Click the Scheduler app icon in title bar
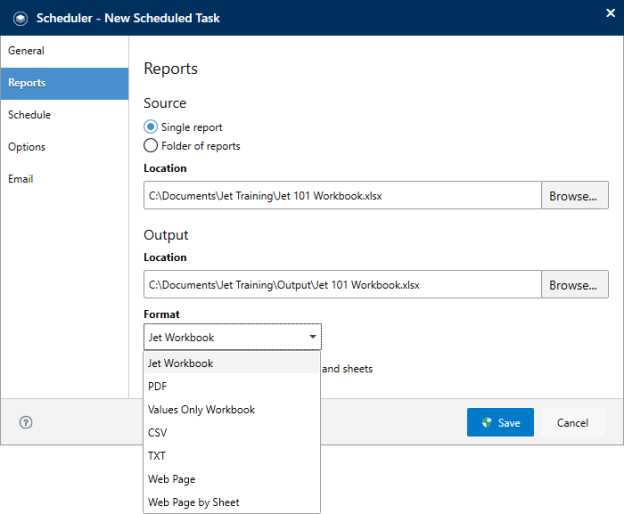This screenshot has height=514, width=624. [x=20, y=18]
